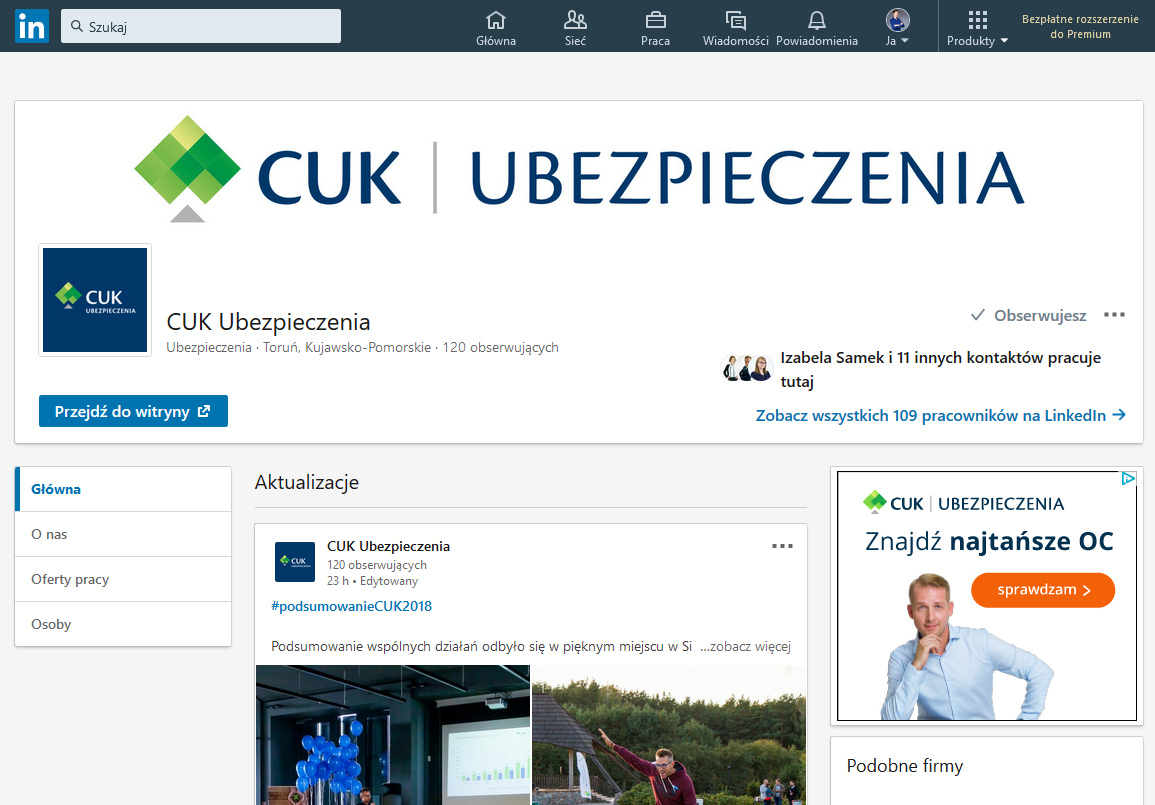Click the 120 obserwujących text under post
Image resolution: width=1155 pixels, height=805 pixels.
coord(377,565)
